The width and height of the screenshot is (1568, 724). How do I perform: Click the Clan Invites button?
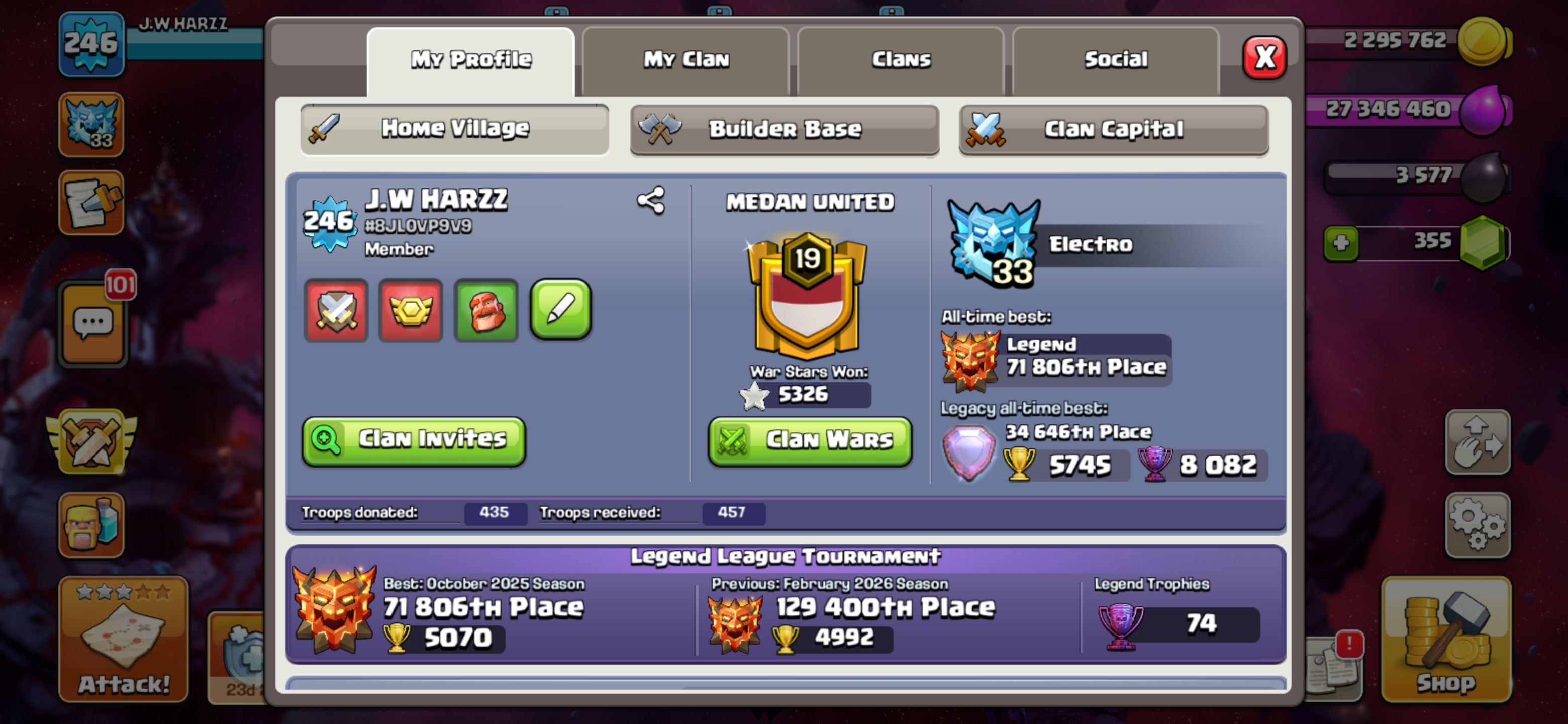tap(414, 441)
